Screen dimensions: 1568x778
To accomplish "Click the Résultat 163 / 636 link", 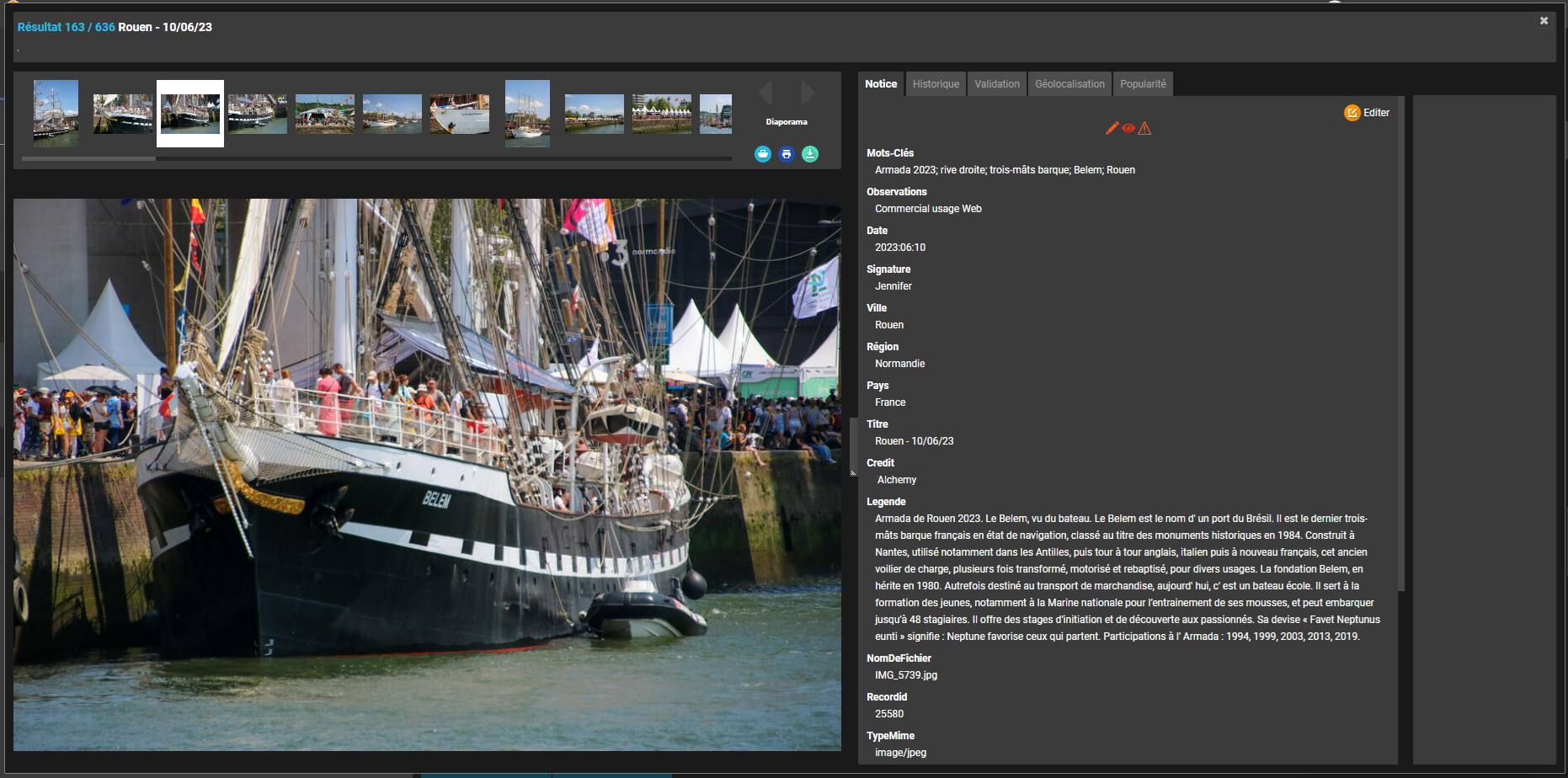I will [x=66, y=27].
